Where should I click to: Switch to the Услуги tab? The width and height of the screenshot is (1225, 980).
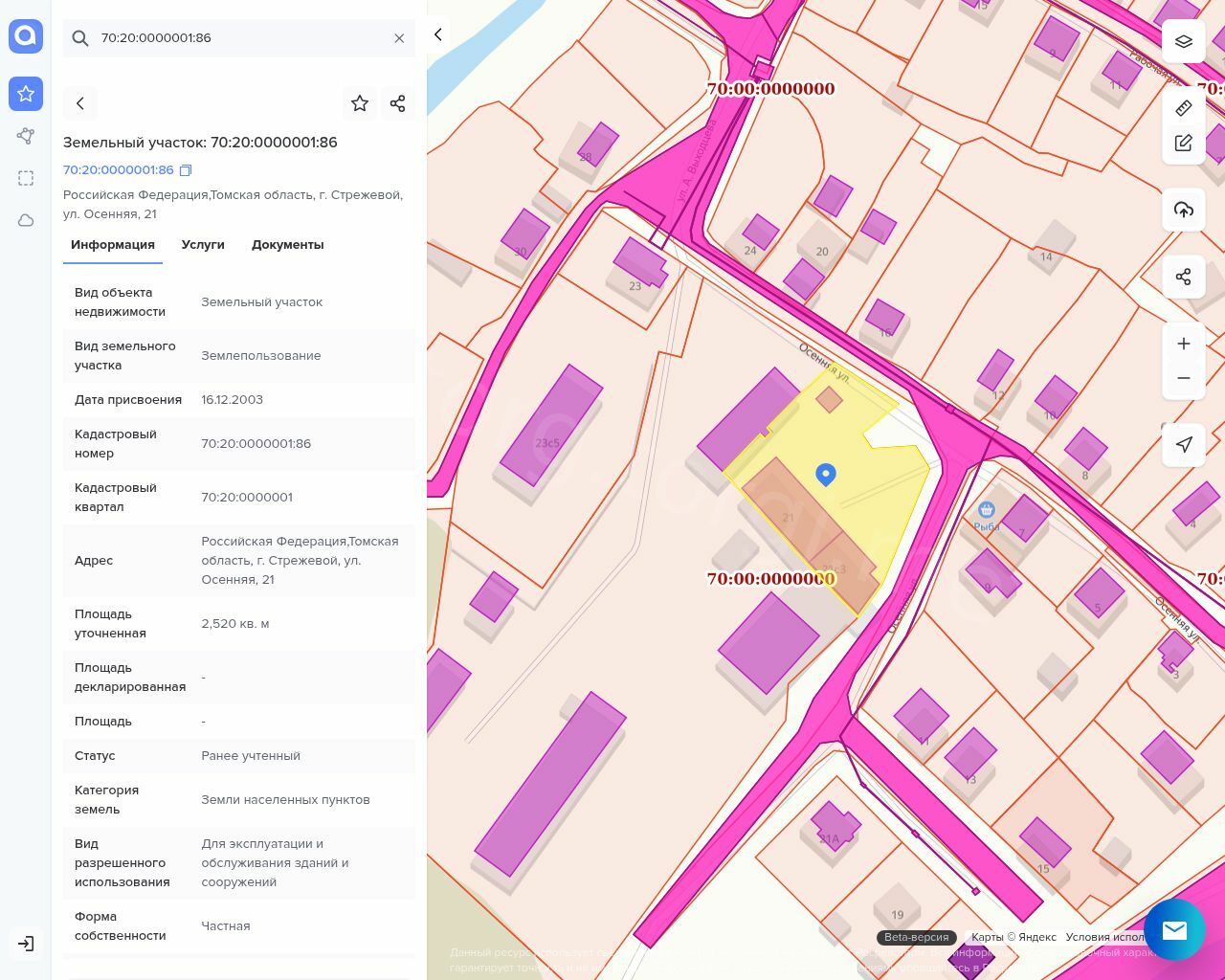click(203, 245)
